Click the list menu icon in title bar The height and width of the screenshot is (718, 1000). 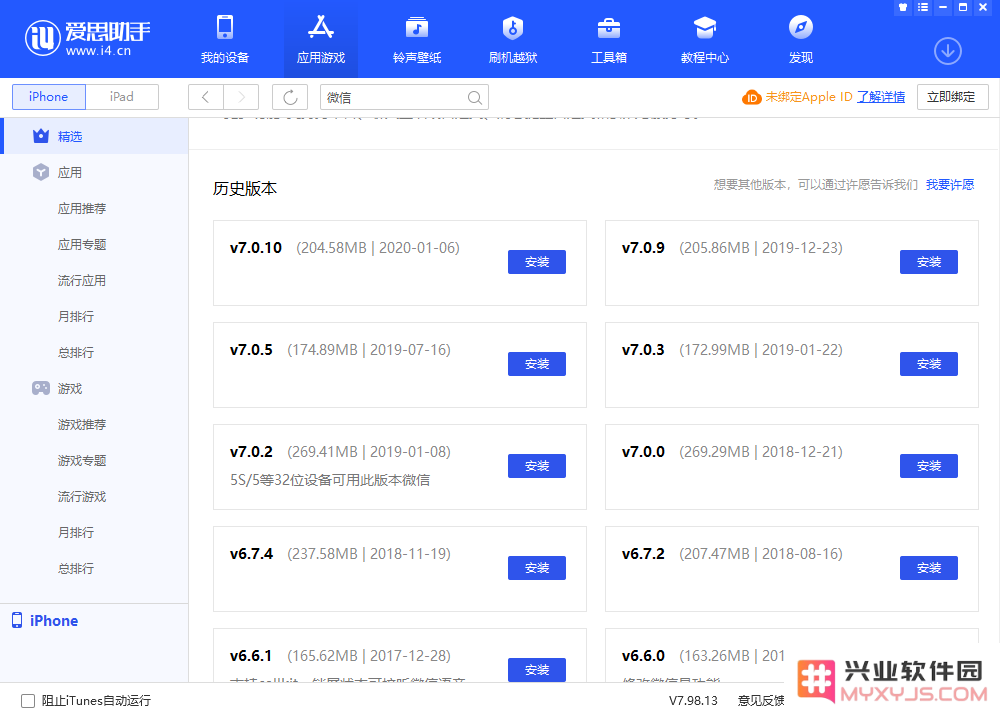point(923,8)
